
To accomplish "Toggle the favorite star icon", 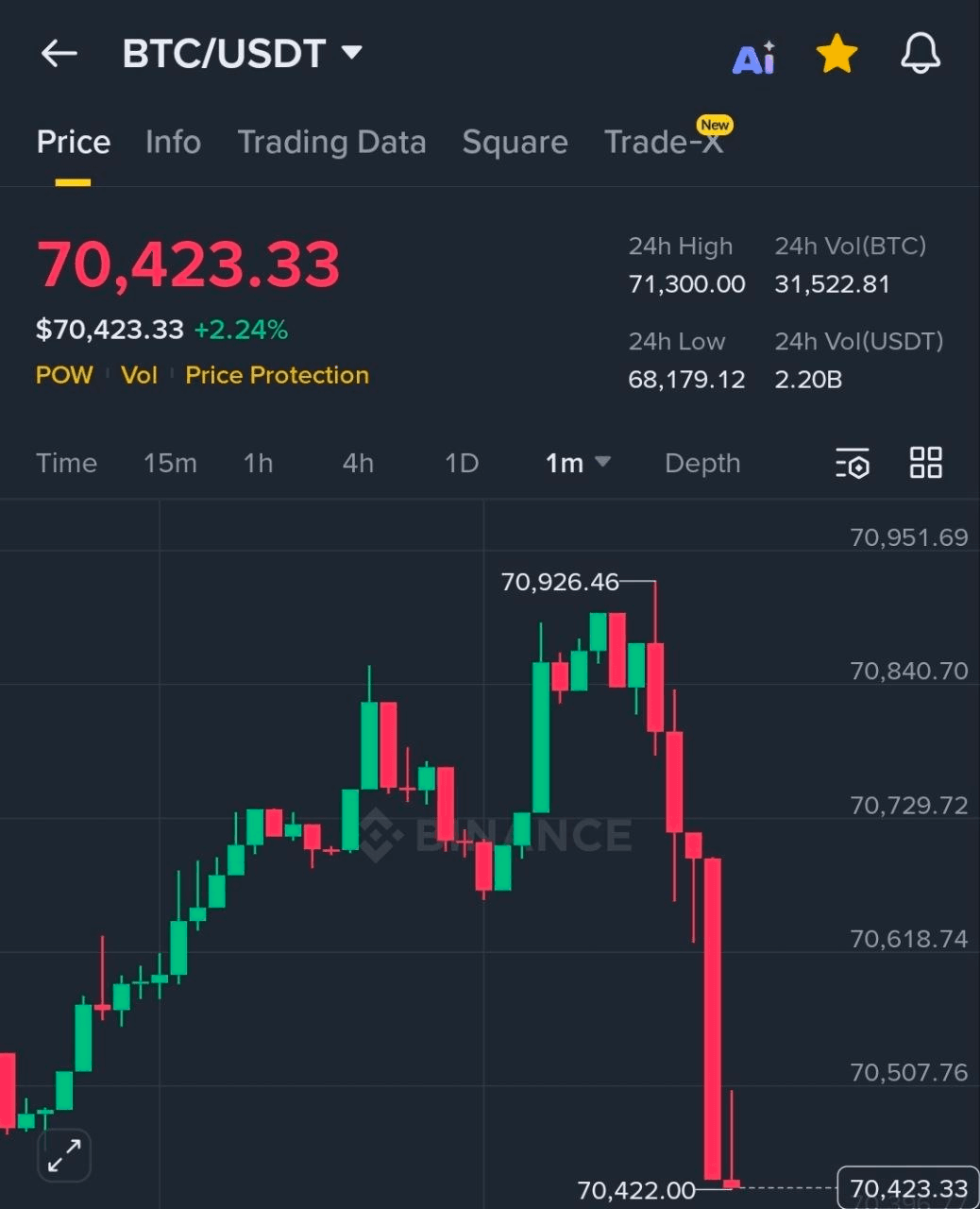I will point(836,55).
